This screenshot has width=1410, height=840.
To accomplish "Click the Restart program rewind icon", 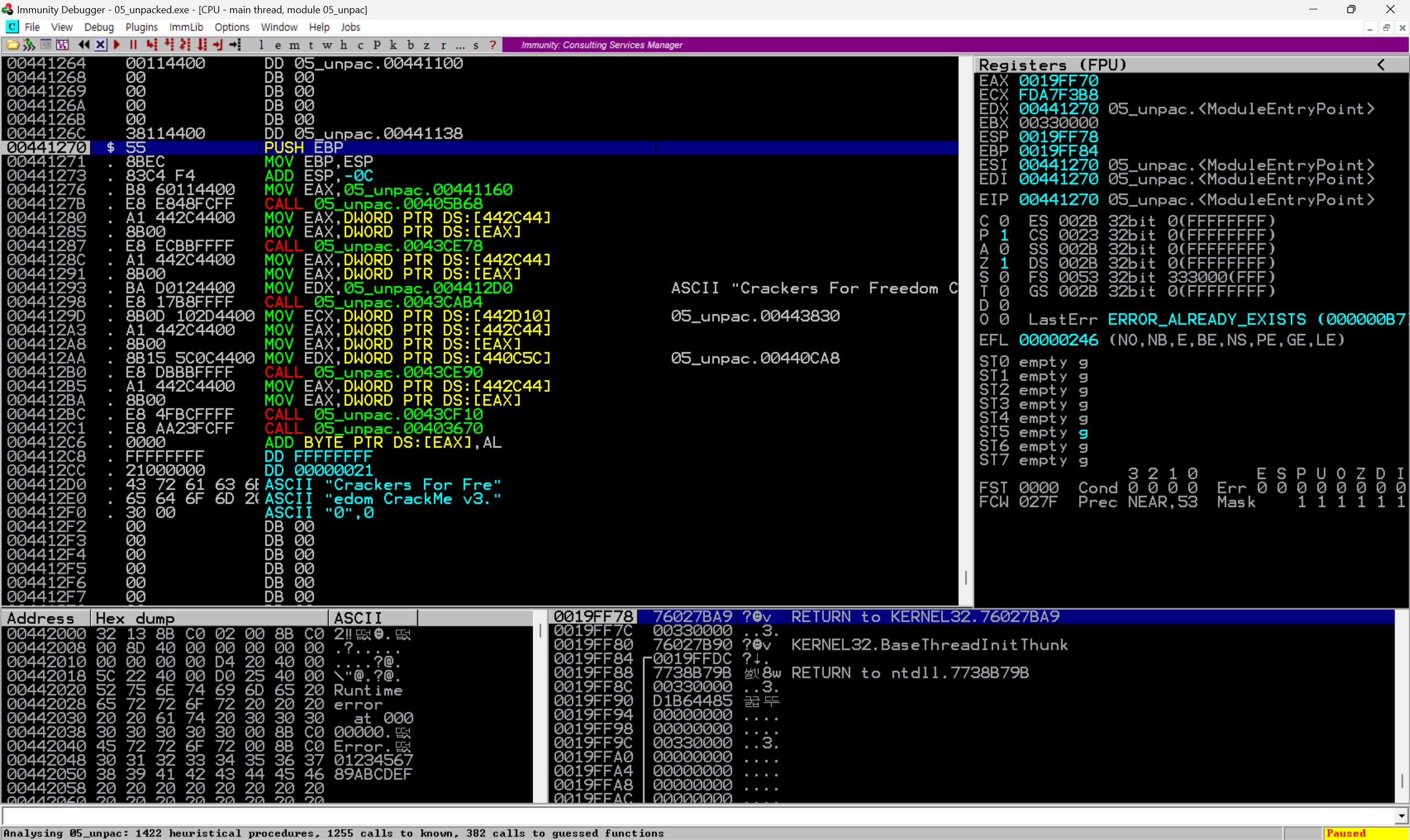I will click(84, 45).
